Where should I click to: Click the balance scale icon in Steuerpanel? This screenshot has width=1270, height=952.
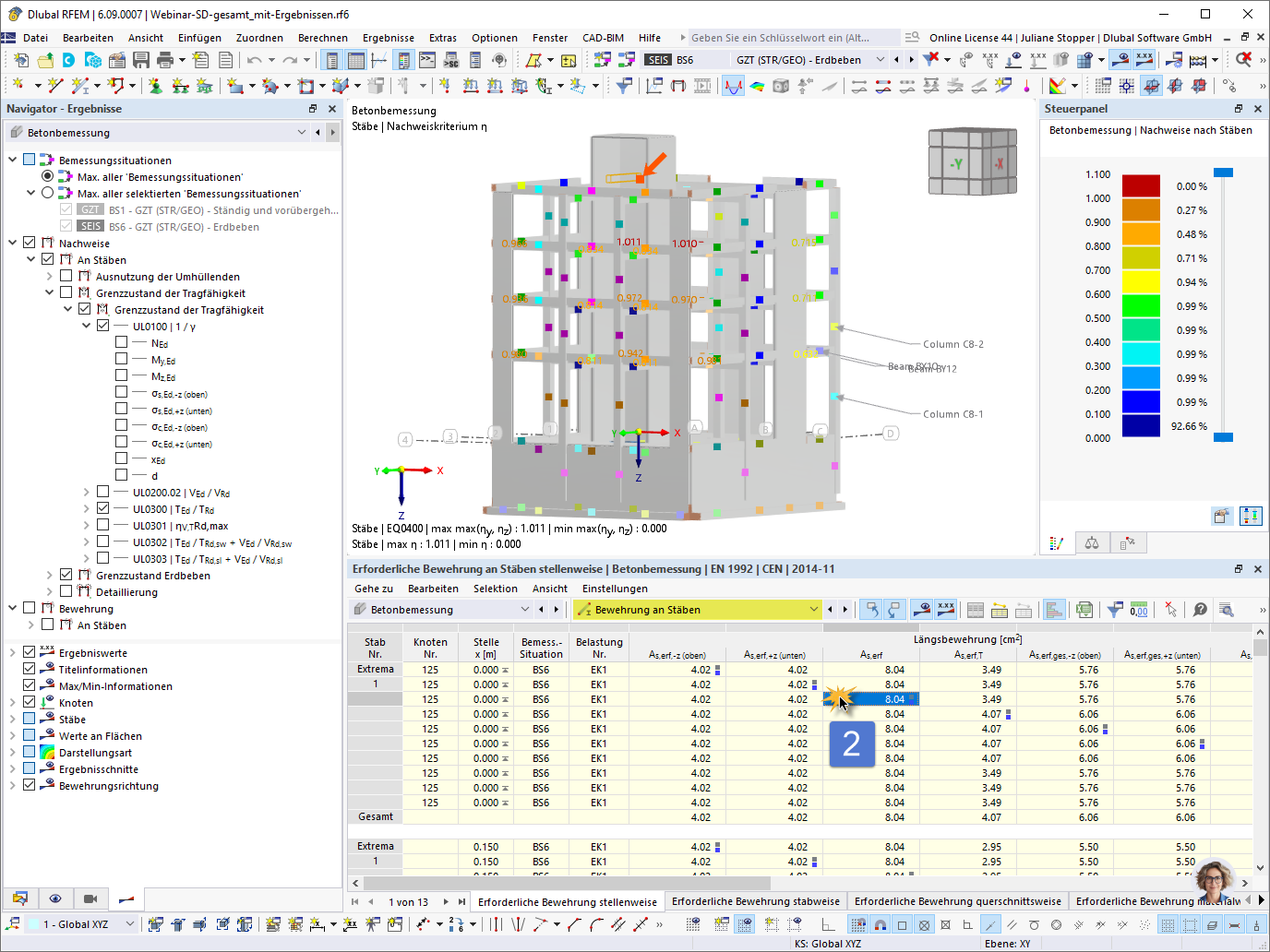coord(1092,543)
